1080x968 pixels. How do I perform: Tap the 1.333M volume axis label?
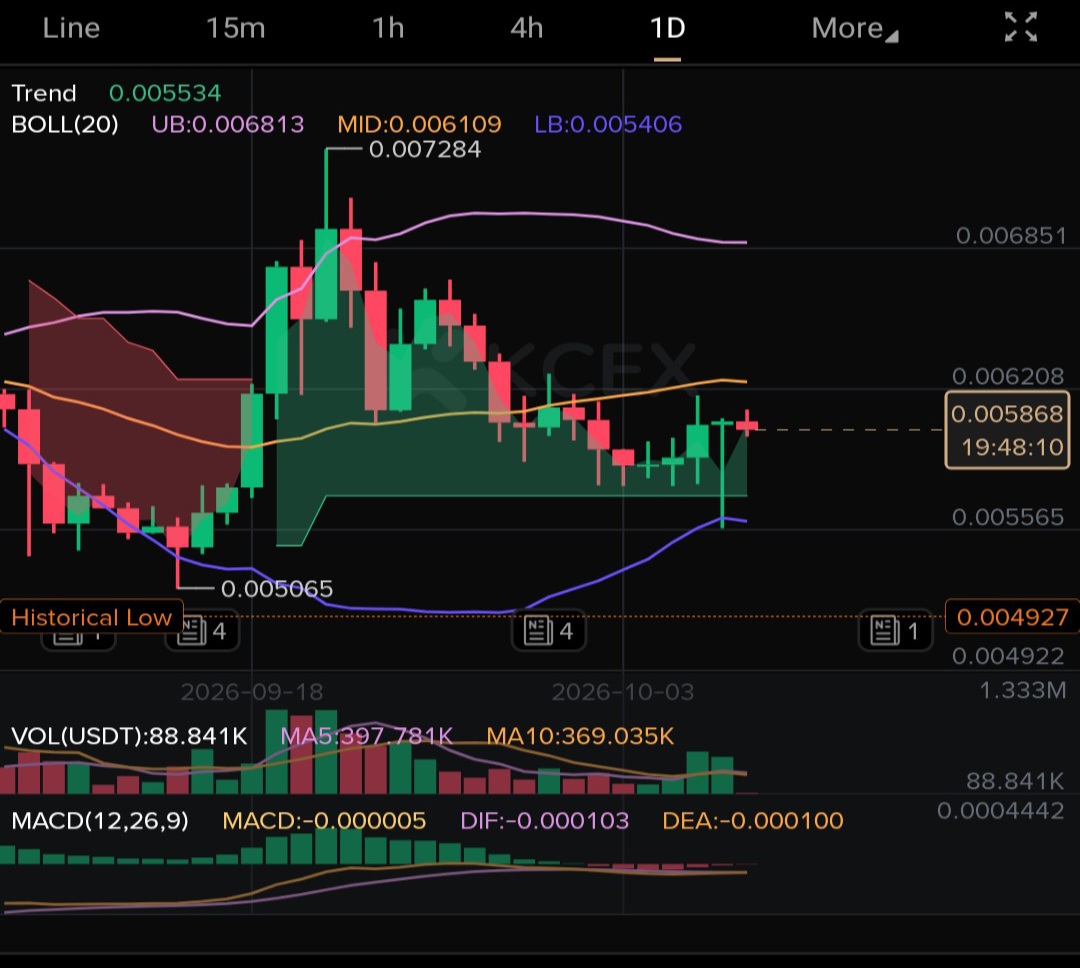click(x=1023, y=690)
